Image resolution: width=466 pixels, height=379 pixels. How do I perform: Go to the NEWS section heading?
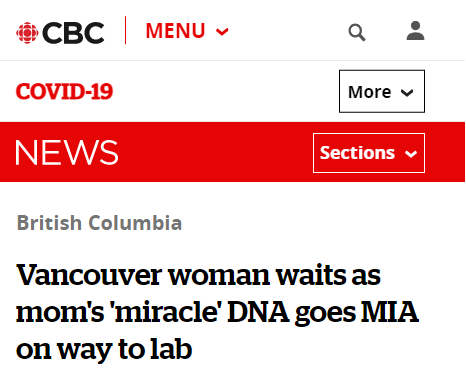point(67,153)
